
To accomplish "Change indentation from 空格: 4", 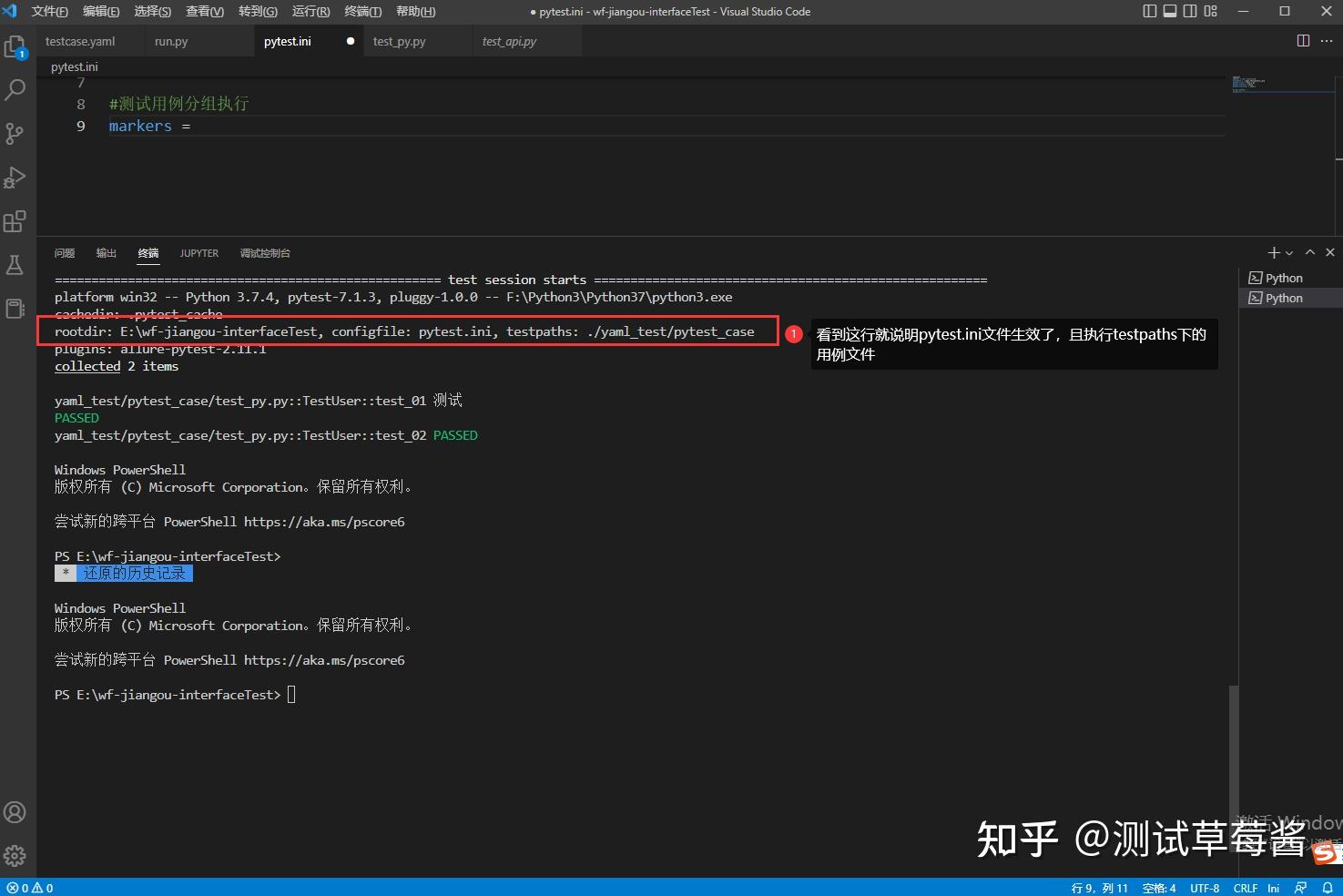I will click(1159, 888).
